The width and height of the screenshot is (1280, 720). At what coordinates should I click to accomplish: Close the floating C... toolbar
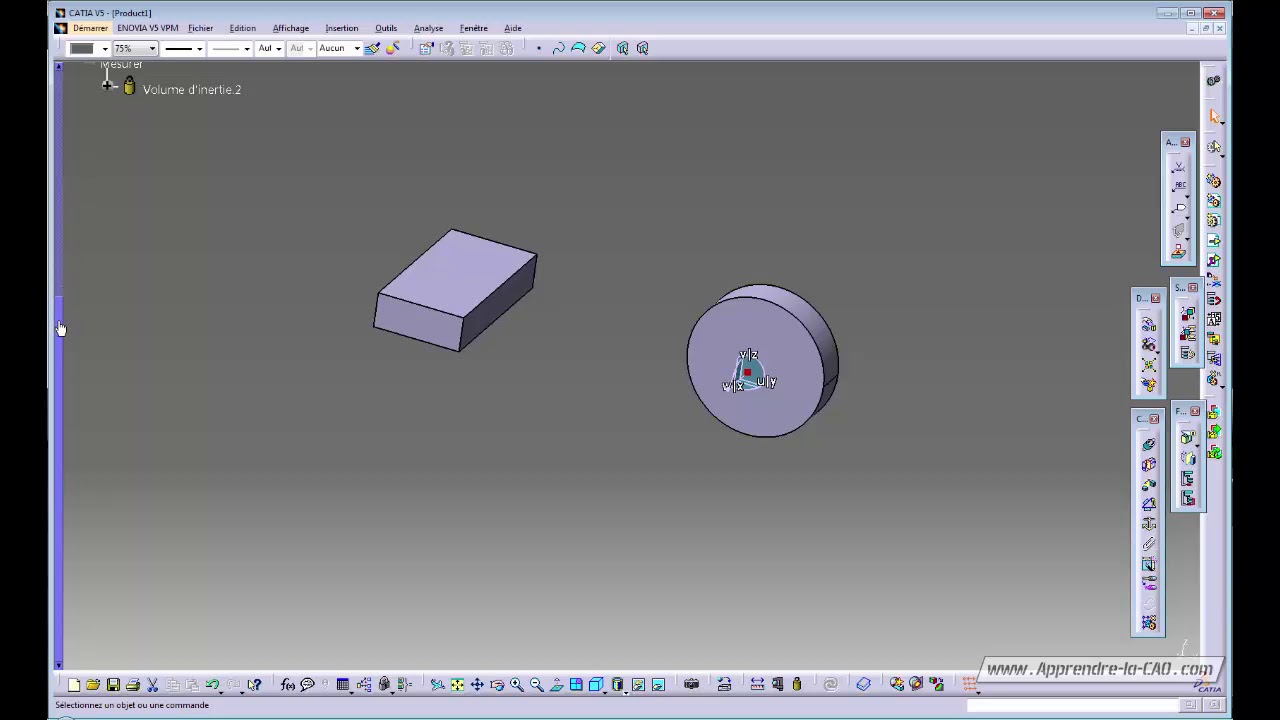click(x=1154, y=419)
